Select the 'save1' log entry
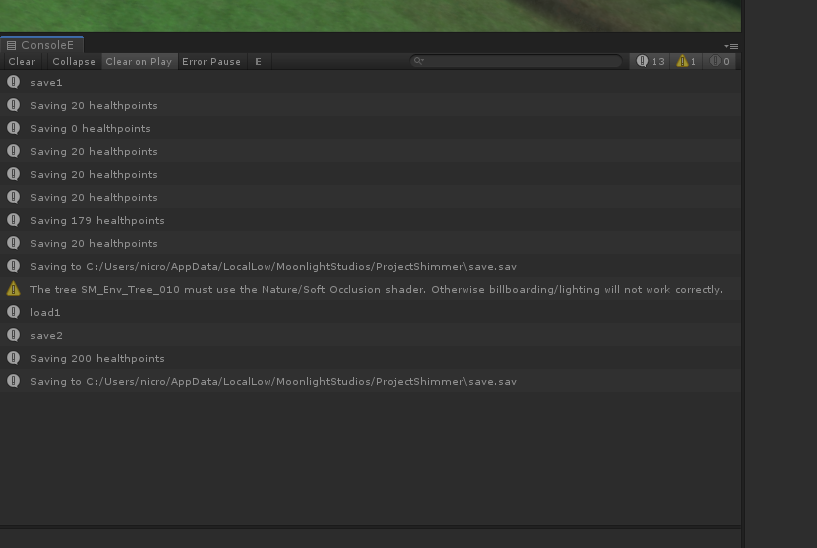 click(370, 82)
